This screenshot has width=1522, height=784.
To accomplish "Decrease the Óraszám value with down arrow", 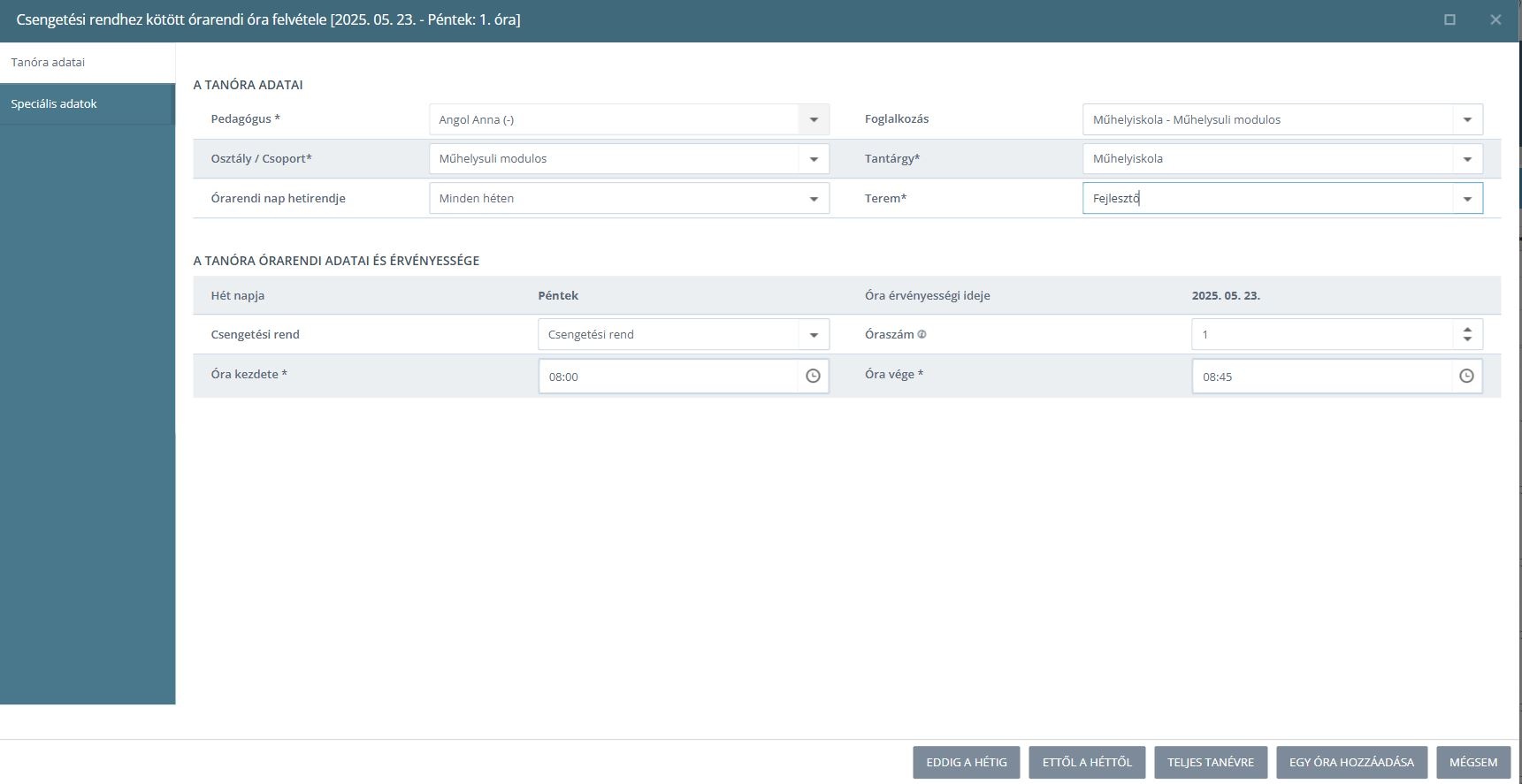I will pos(1467,339).
